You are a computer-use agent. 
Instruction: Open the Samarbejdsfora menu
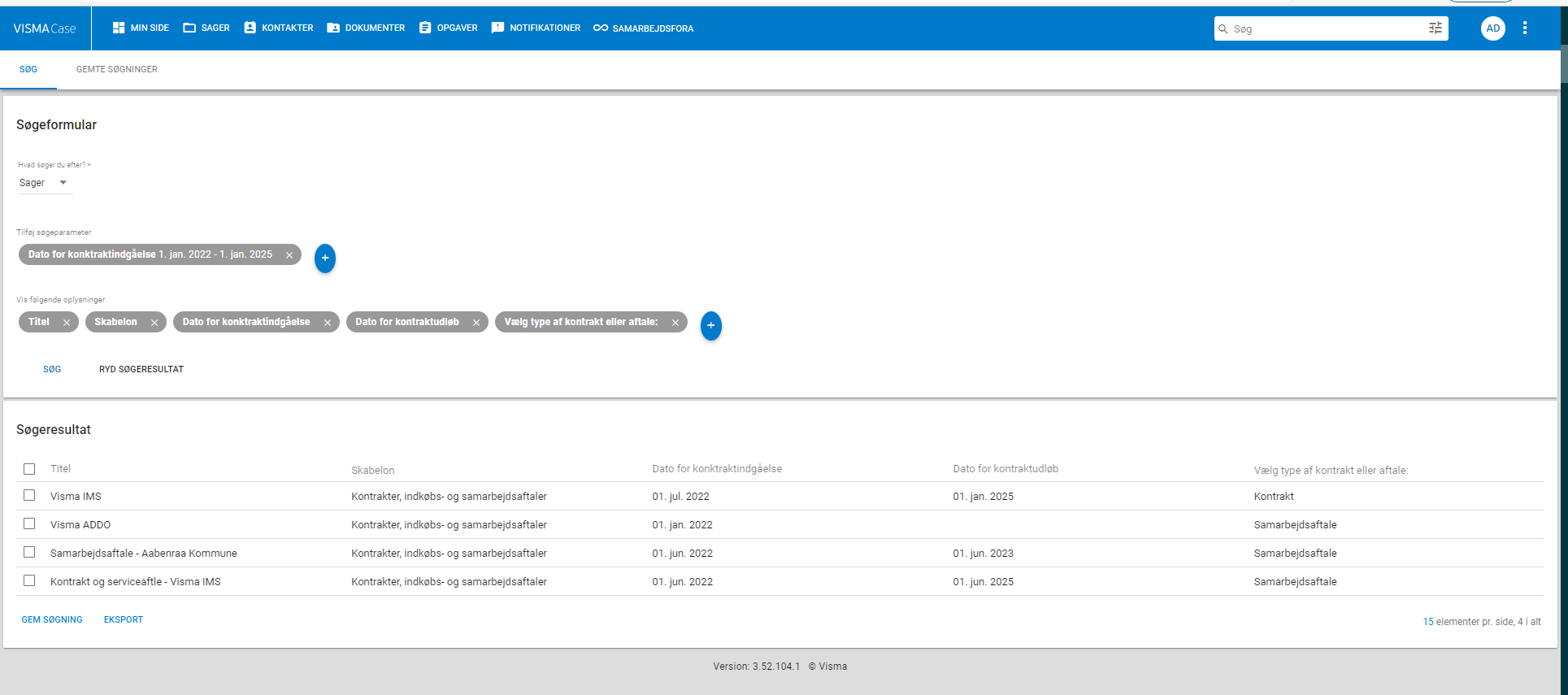coord(644,28)
